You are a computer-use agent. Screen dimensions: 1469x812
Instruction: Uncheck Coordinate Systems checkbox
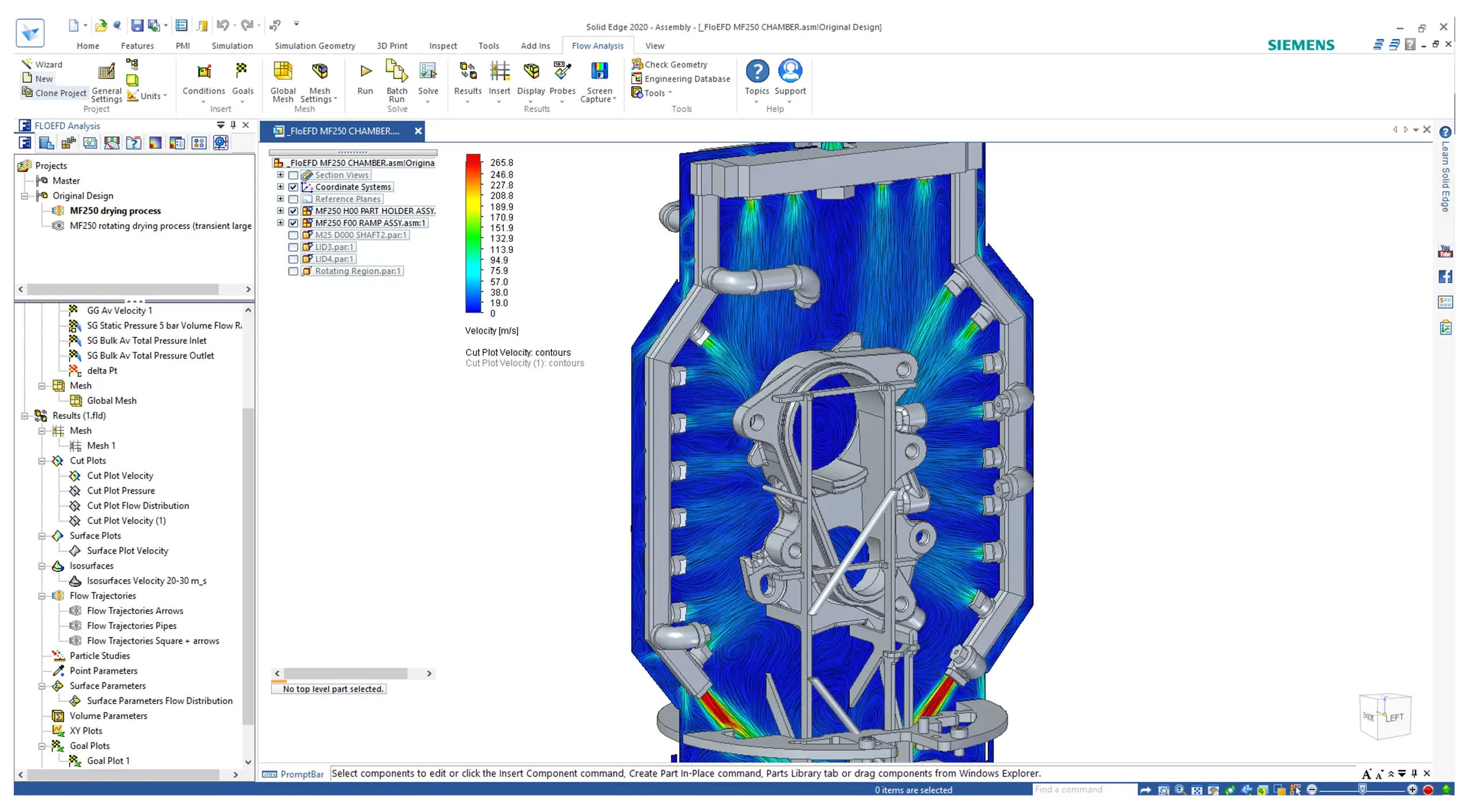[293, 187]
